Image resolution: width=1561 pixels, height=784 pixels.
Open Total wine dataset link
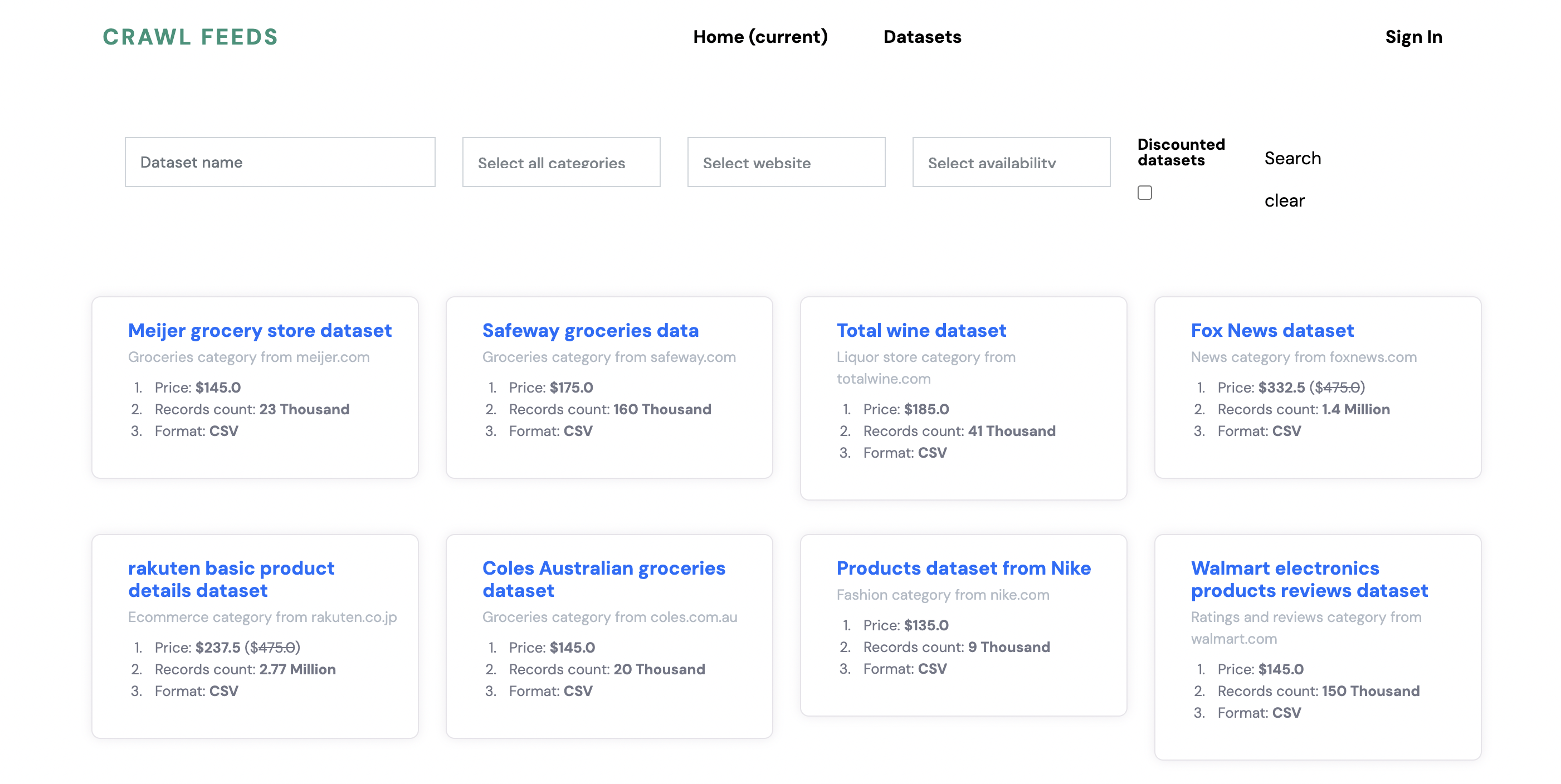pyautogui.click(x=921, y=330)
